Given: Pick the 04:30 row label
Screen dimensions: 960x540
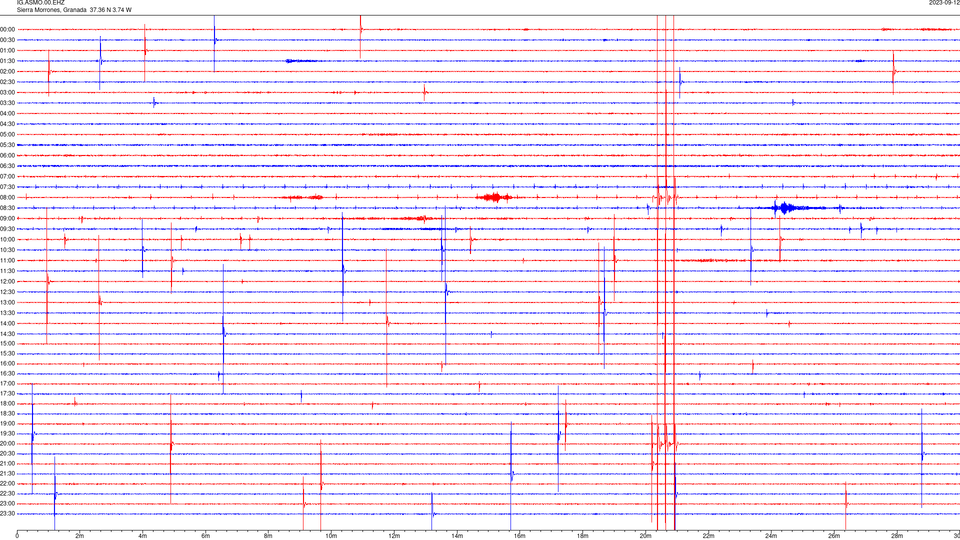Looking at the screenshot, I should [x=8, y=124].
